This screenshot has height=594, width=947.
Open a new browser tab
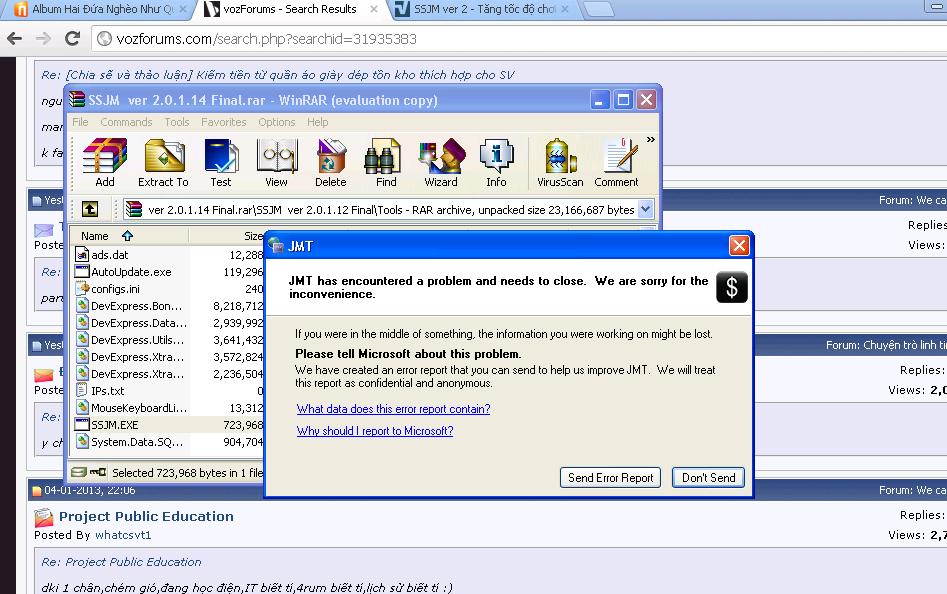598,8
